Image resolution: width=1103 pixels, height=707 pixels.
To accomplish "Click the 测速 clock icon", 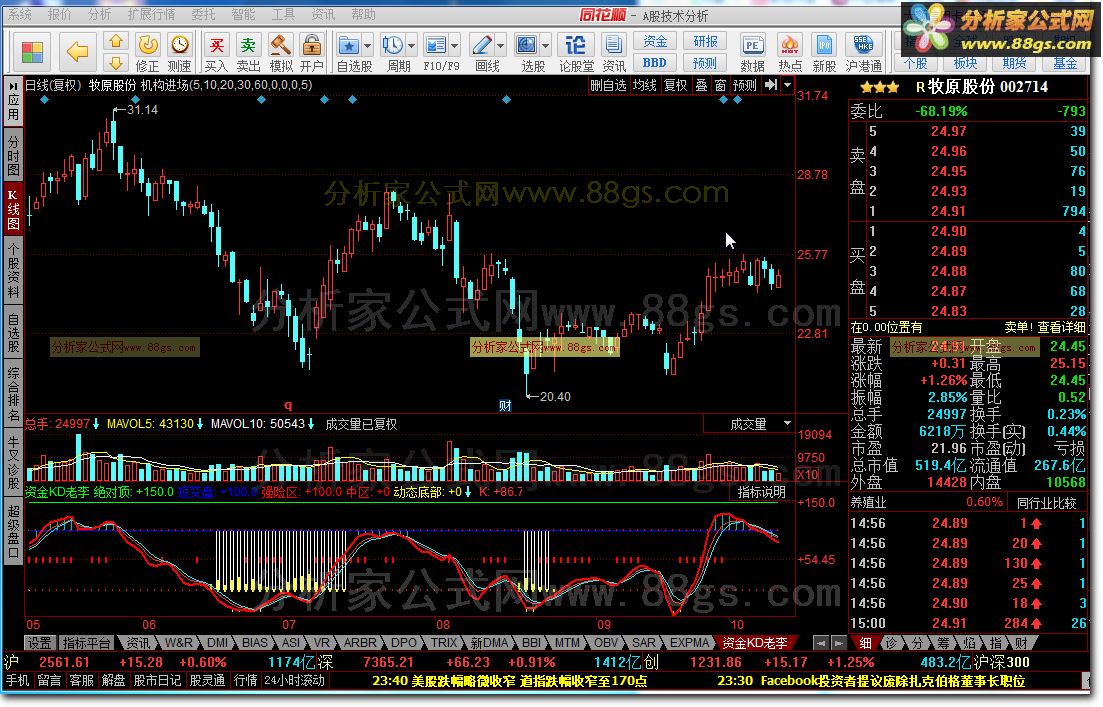I will click(180, 45).
